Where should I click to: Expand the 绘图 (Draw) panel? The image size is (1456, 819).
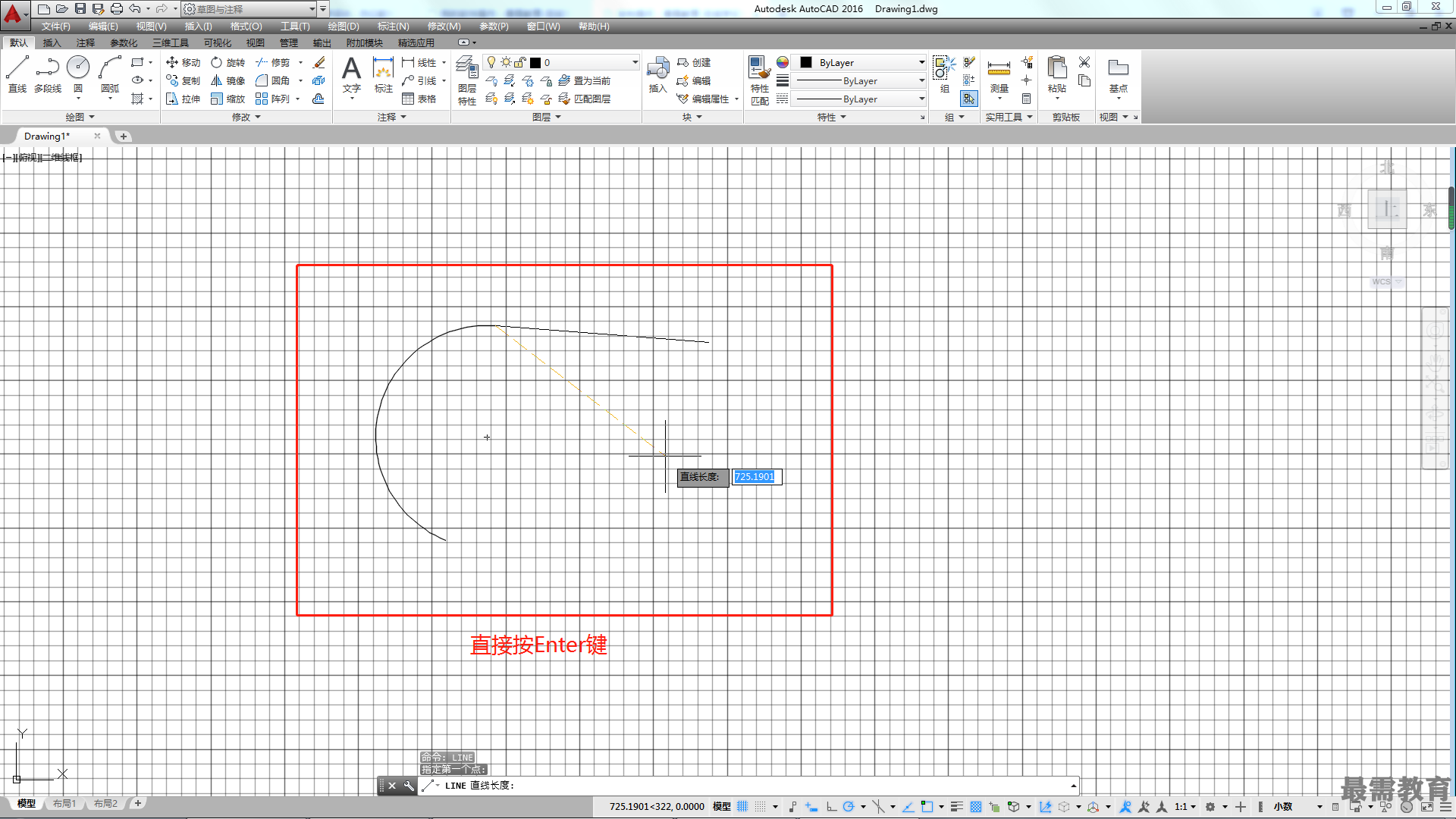[x=80, y=117]
